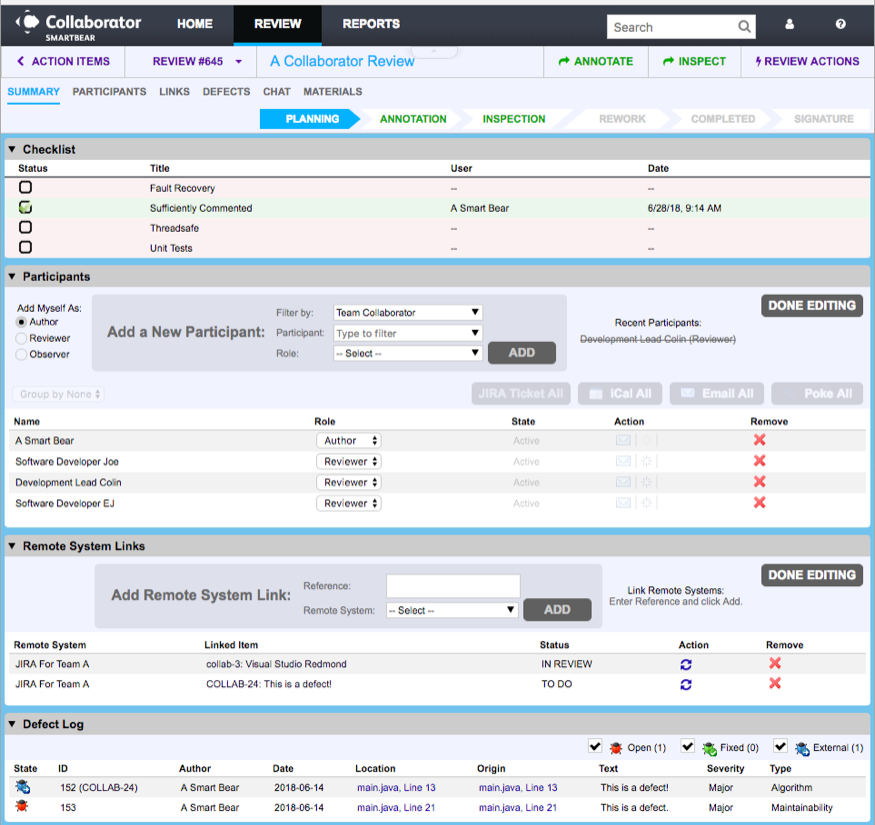Check the Threadsafe checklist item
Image resolution: width=875 pixels, height=825 pixels.
[x=25, y=227]
